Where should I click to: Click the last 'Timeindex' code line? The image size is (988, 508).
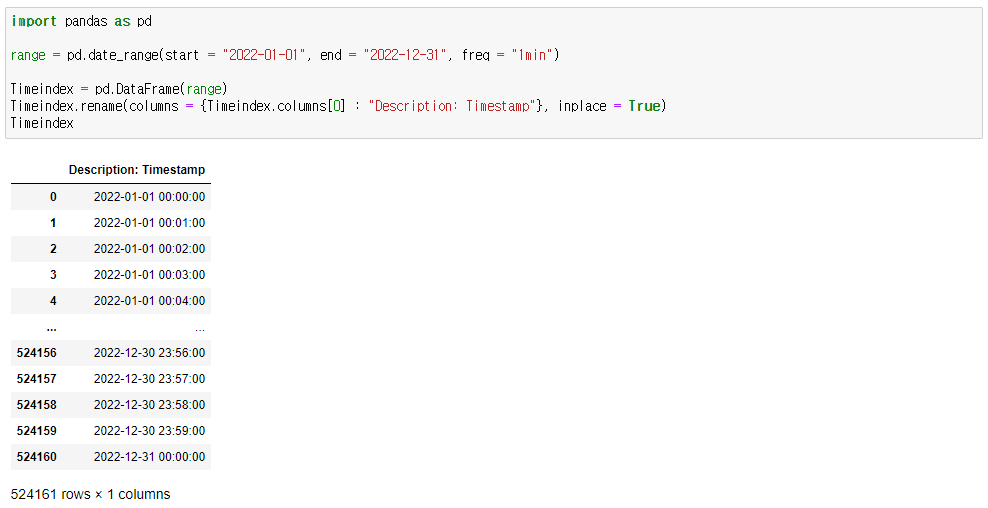(x=42, y=123)
